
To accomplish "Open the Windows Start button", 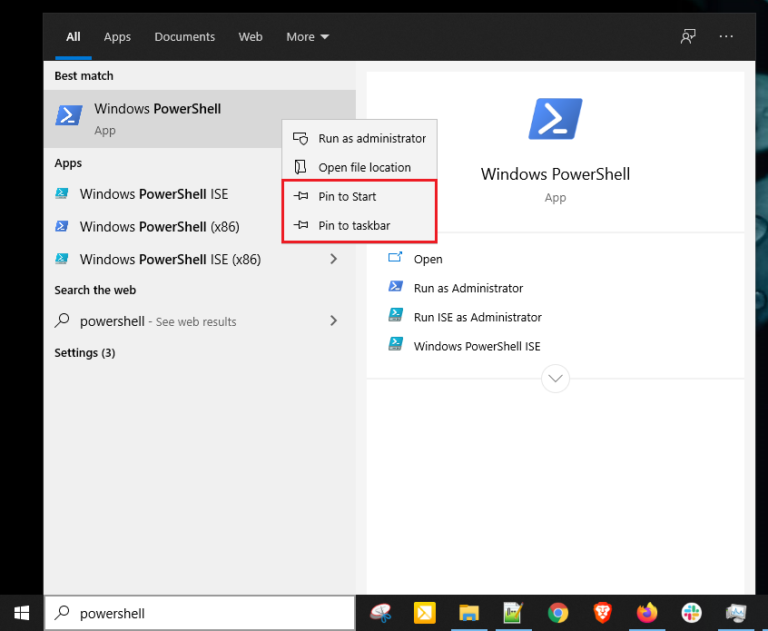I will (22, 613).
